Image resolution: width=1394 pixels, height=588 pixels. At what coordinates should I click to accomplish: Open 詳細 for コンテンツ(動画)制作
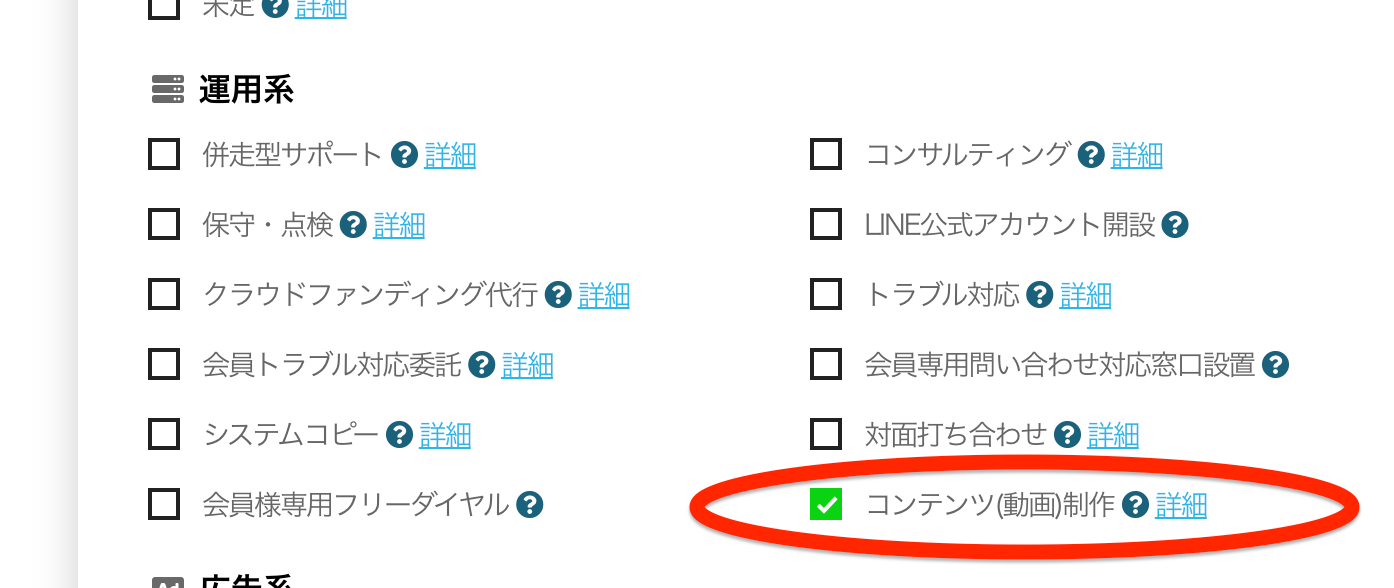1181,506
